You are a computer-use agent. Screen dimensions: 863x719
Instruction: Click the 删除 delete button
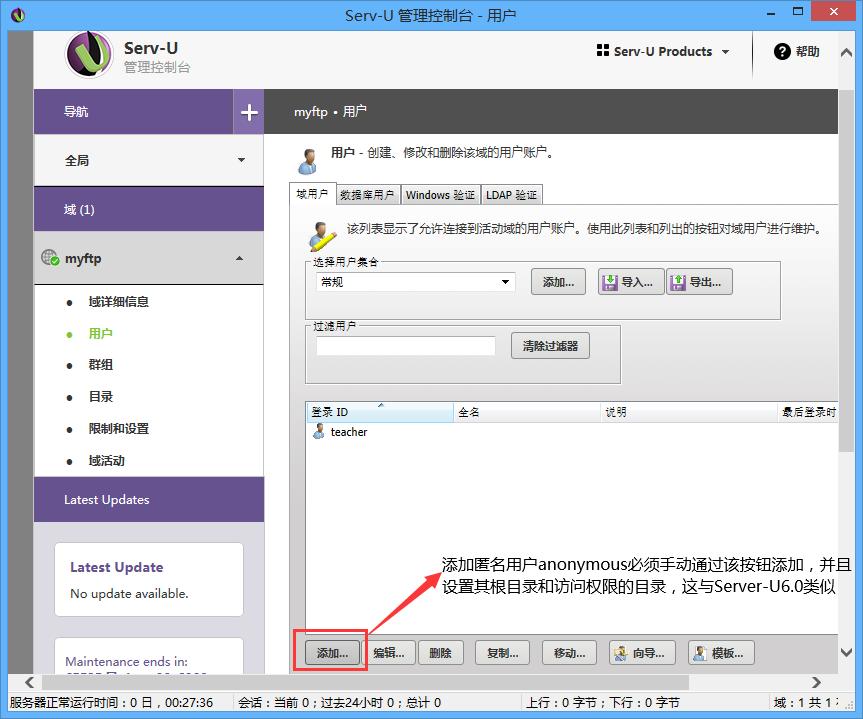(x=440, y=653)
